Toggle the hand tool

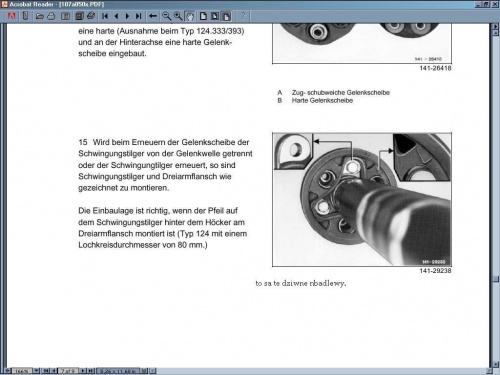pyautogui.click(x=190, y=16)
